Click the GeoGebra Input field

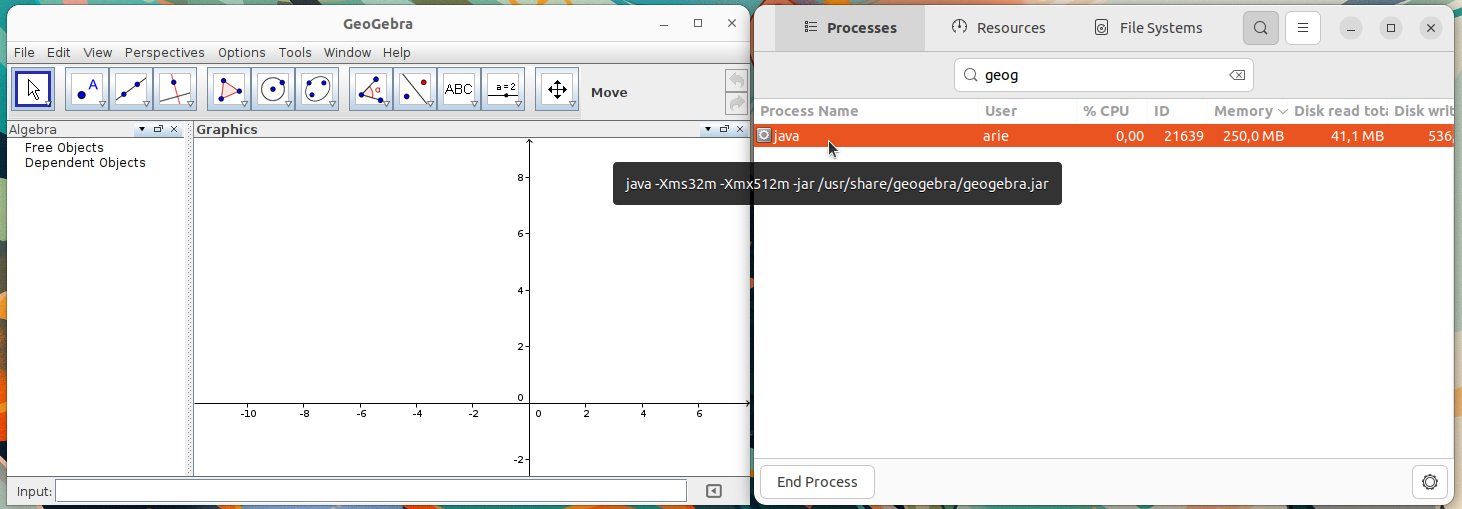click(371, 491)
